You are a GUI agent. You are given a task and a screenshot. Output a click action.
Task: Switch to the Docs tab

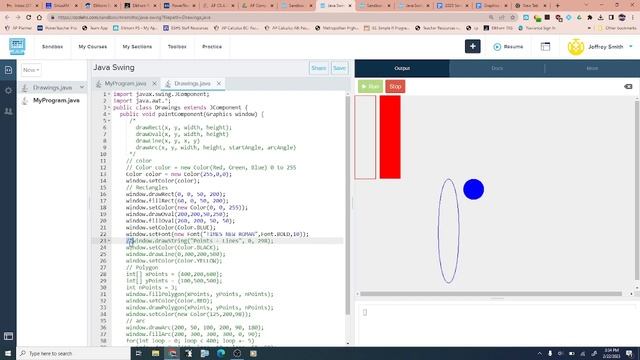[x=497, y=69]
